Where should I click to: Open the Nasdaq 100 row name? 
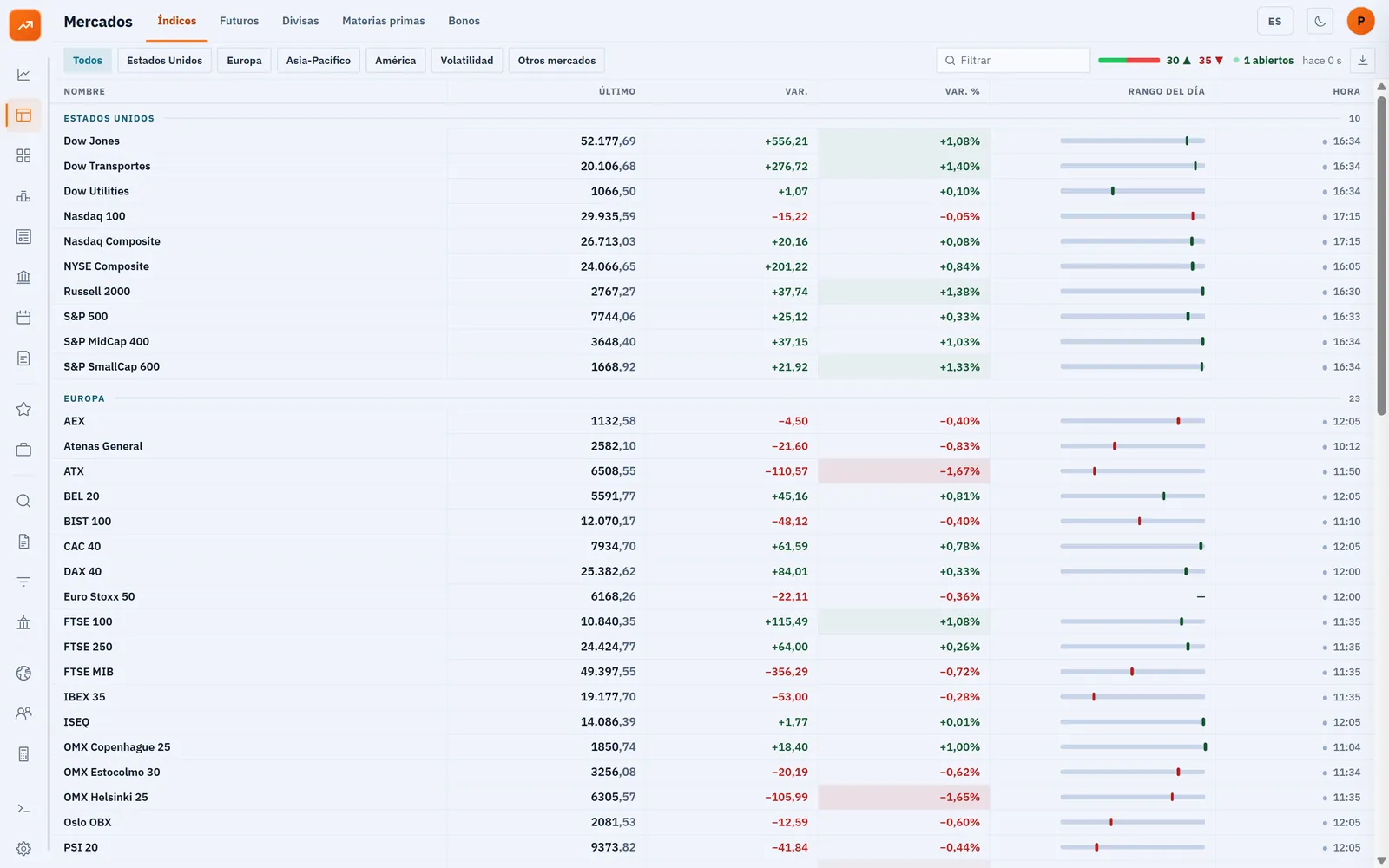tap(95, 216)
